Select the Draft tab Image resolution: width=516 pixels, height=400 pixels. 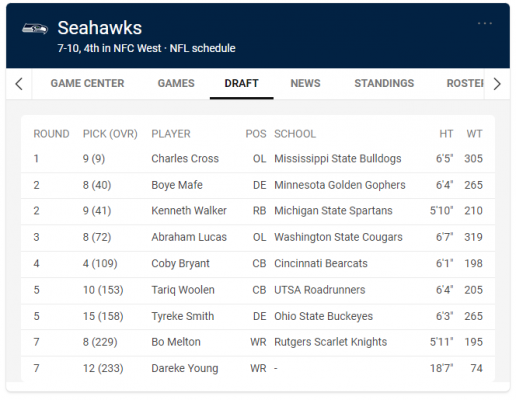242,83
